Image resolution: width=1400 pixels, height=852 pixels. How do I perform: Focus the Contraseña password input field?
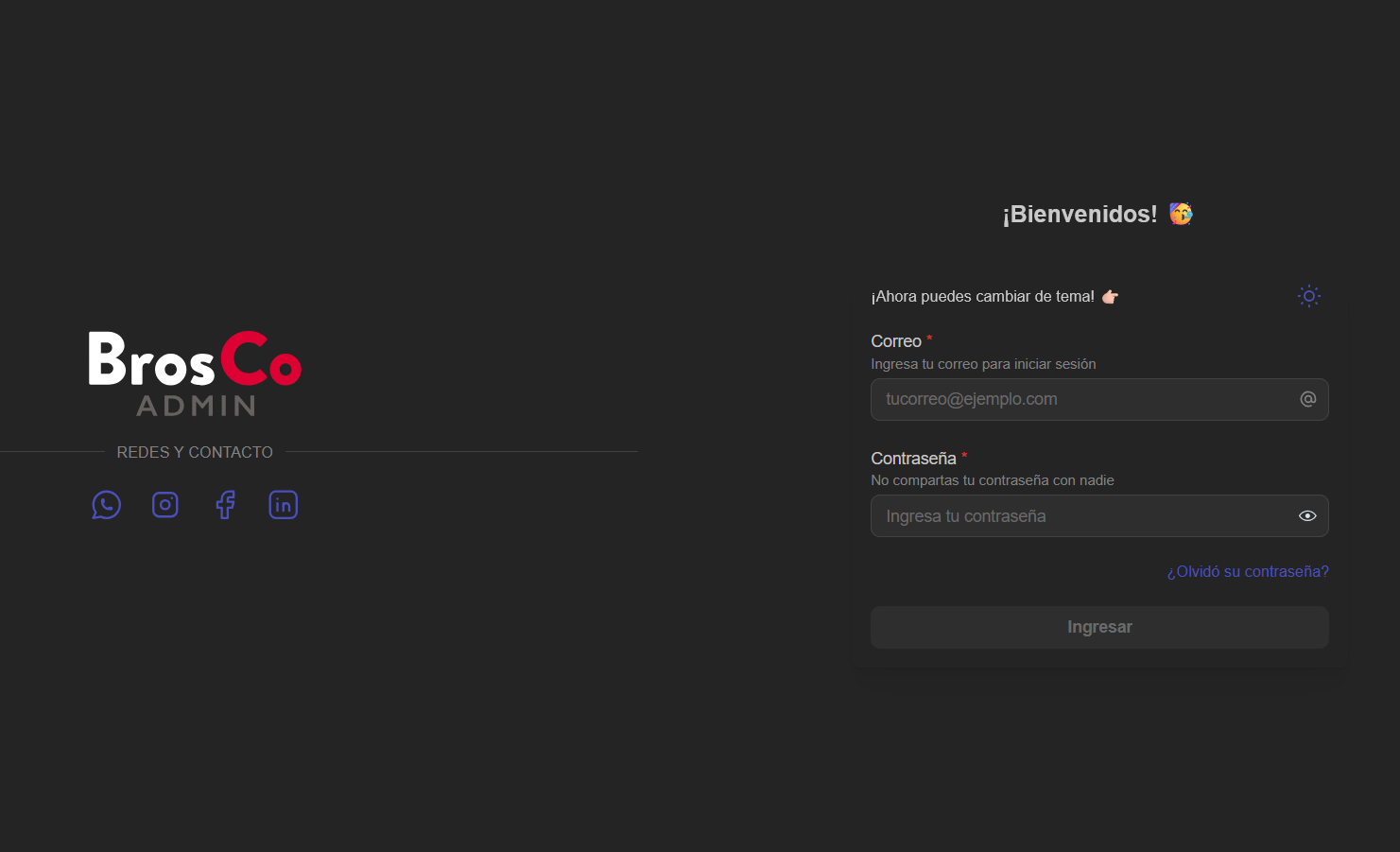[1099, 516]
